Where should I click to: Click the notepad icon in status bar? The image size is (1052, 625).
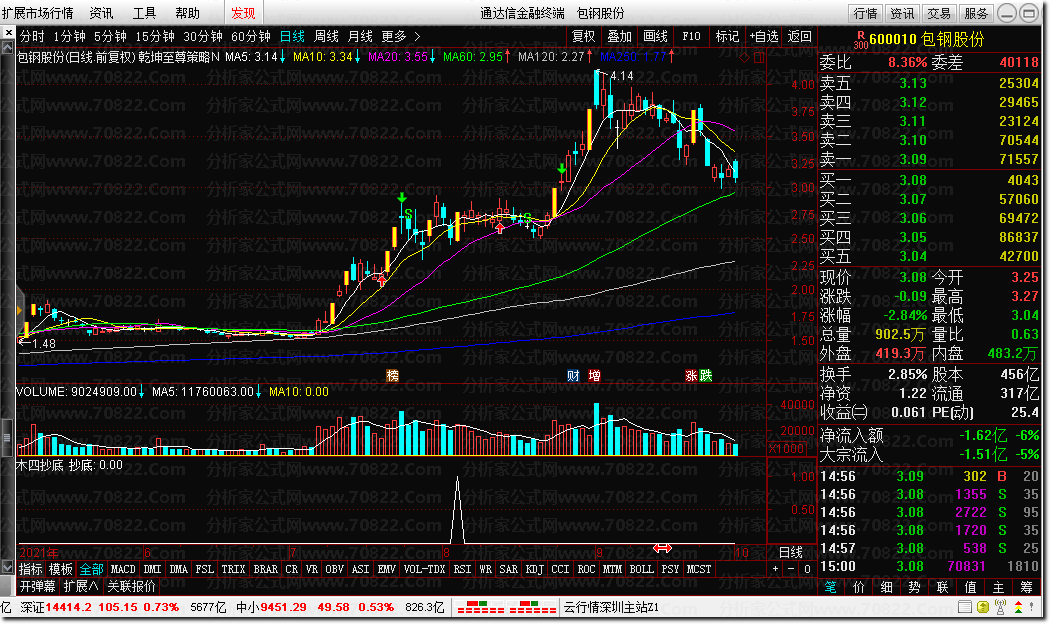[x=965, y=607]
